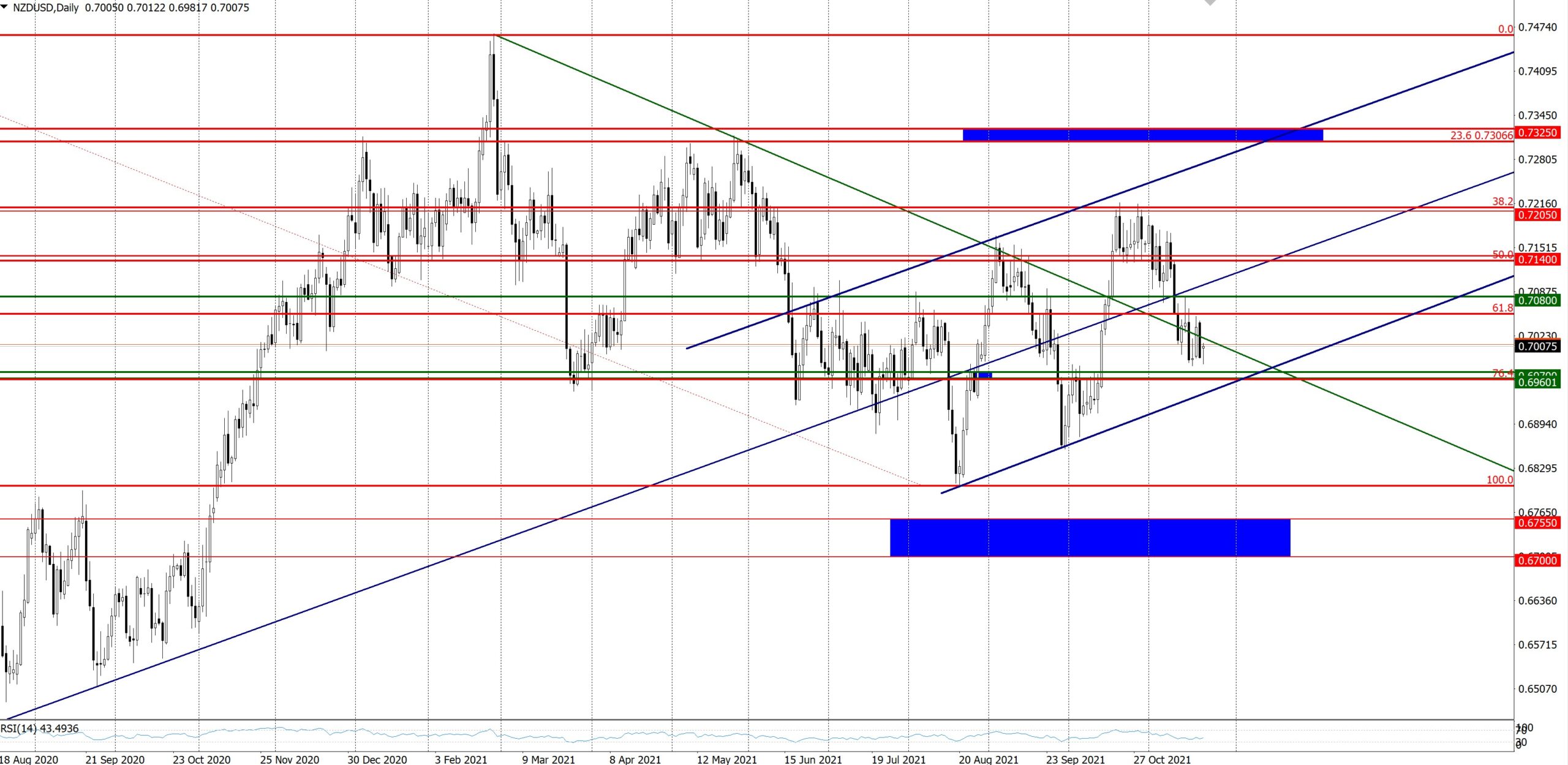Screen dimensions: 1568x765
Task: Click the 20 Aug 2021 date on the time axis
Action: [x=988, y=759]
